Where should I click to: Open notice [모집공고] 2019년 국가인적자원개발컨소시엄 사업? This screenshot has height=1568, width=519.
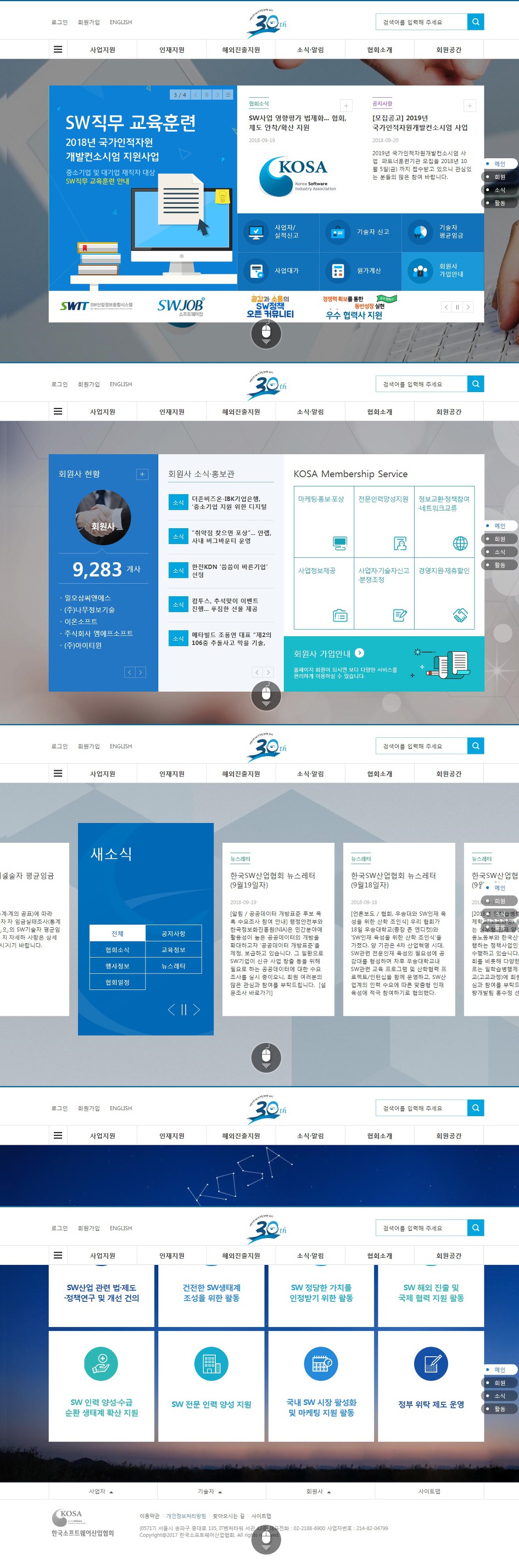420,123
